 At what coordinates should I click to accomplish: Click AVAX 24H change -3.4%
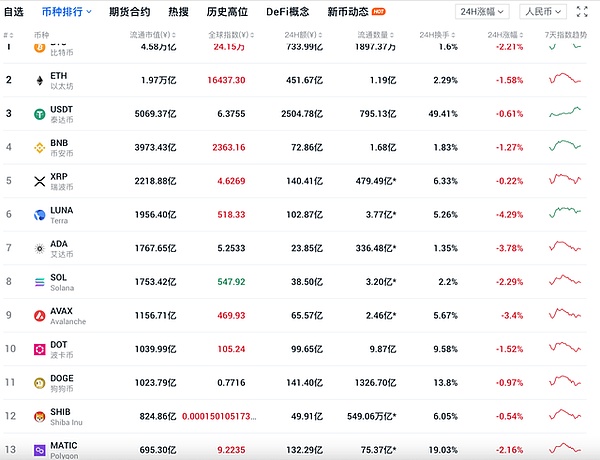click(x=512, y=316)
